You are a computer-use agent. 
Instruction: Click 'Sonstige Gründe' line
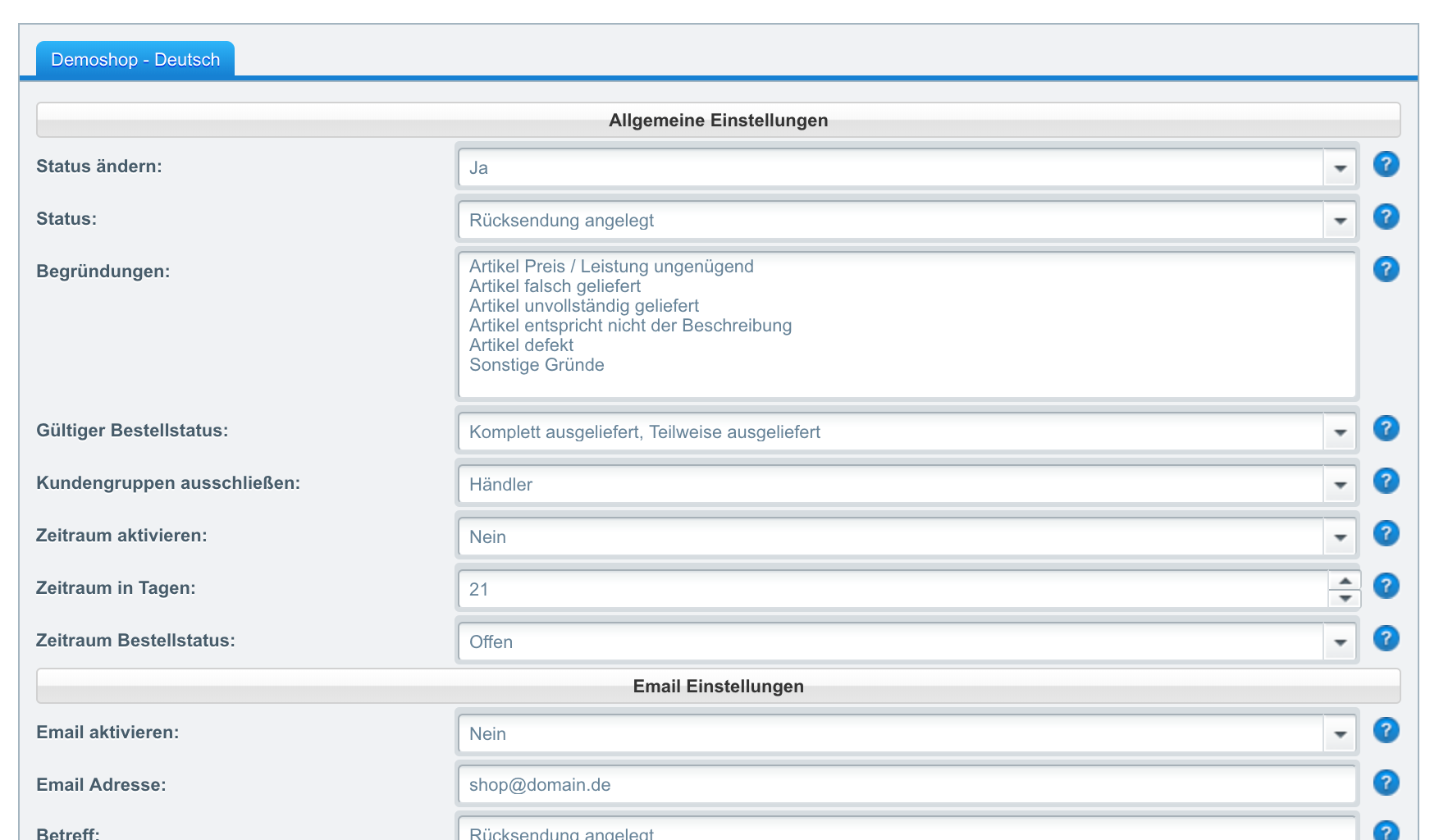537,365
